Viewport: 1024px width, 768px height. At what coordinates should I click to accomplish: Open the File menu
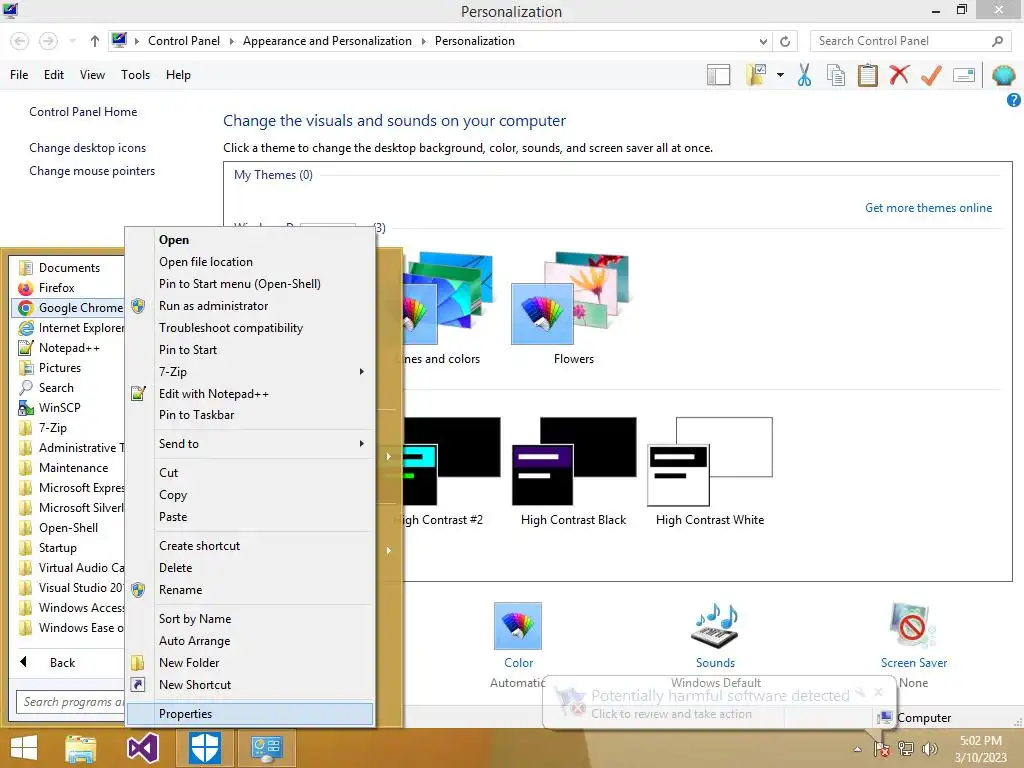(x=19, y=75)
